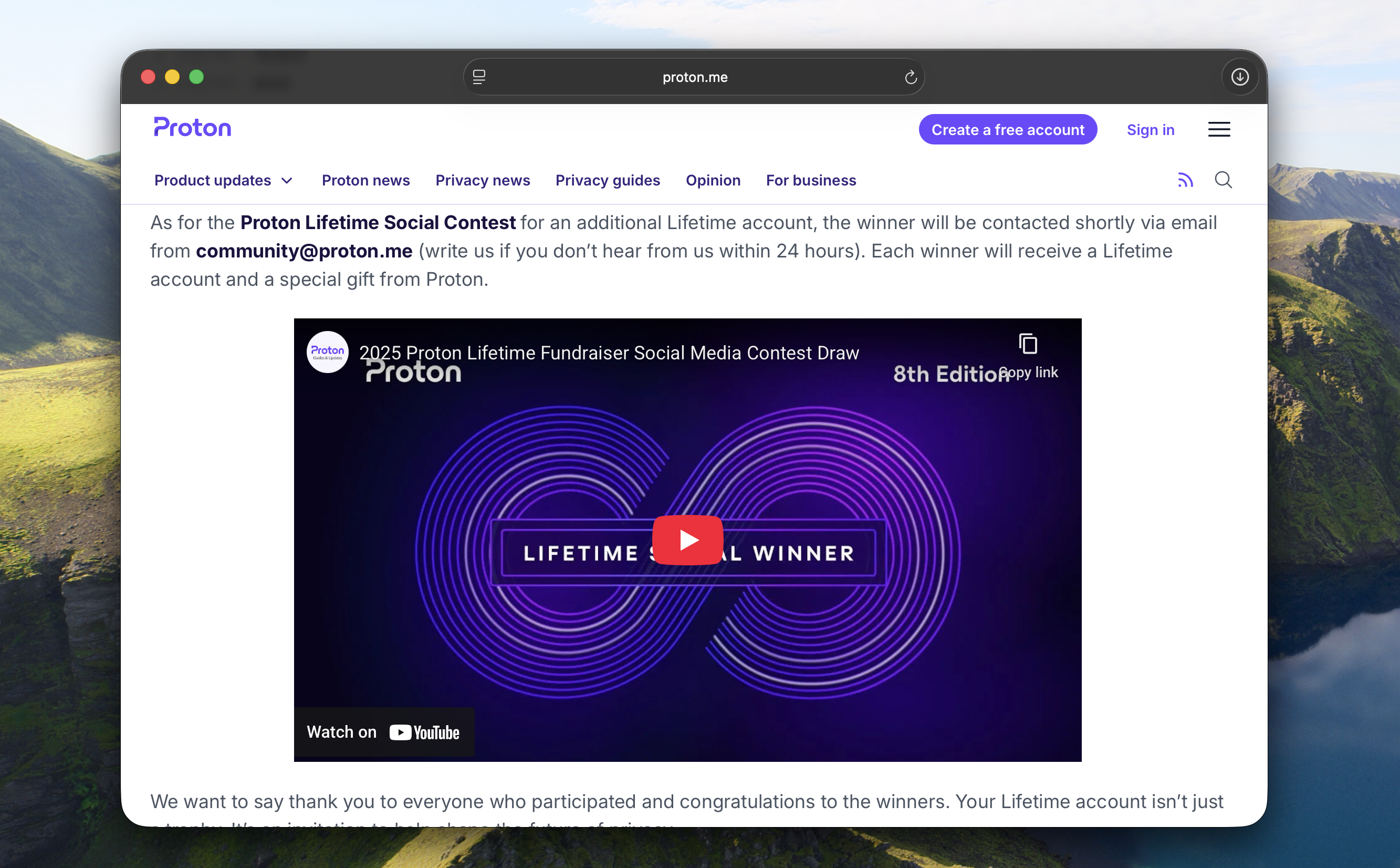Click the Proton logo
Viewport: 1400px width, 868px height.
click(192, 127)
